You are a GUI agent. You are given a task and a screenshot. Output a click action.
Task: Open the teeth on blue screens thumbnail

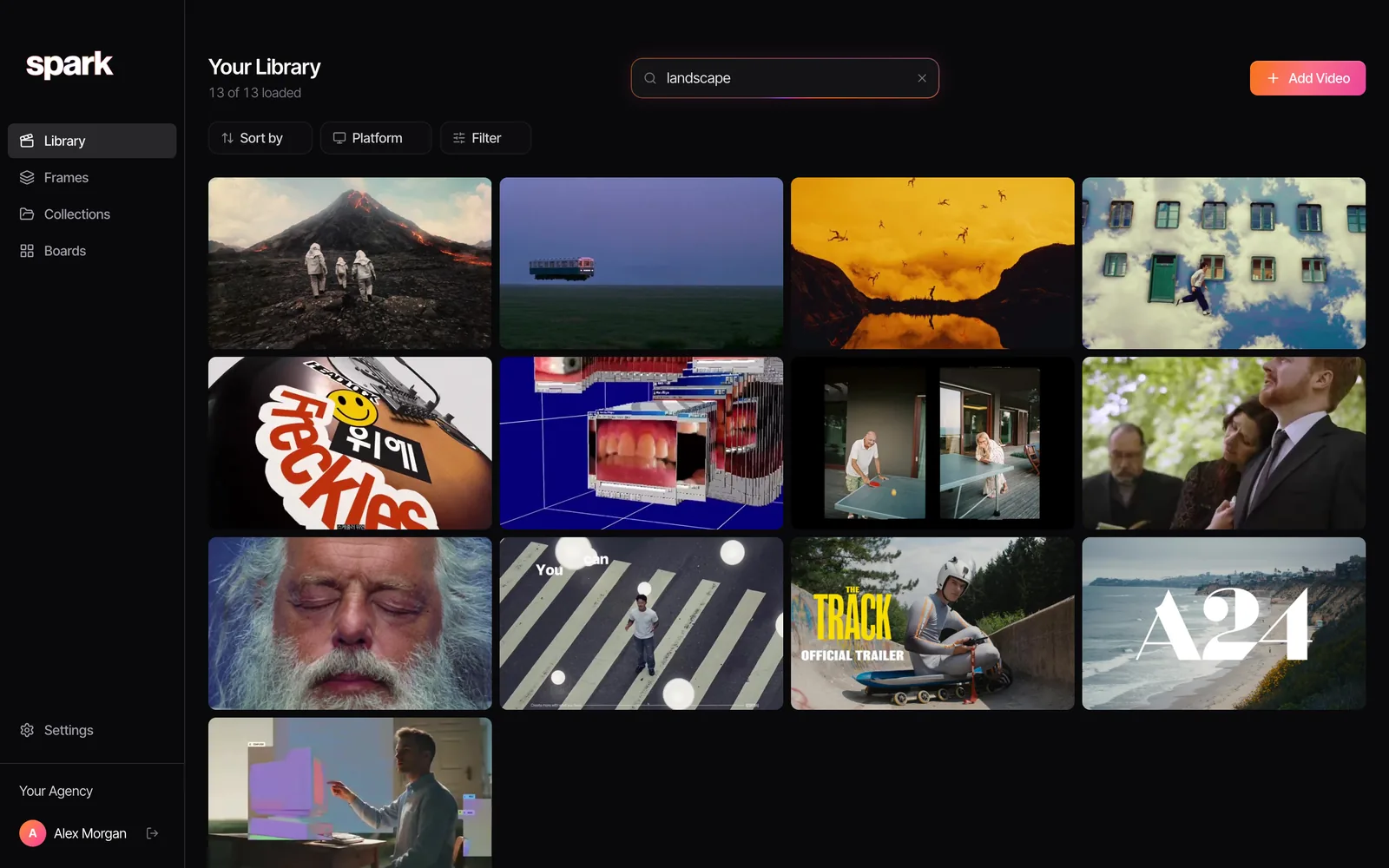coord(642,443)
